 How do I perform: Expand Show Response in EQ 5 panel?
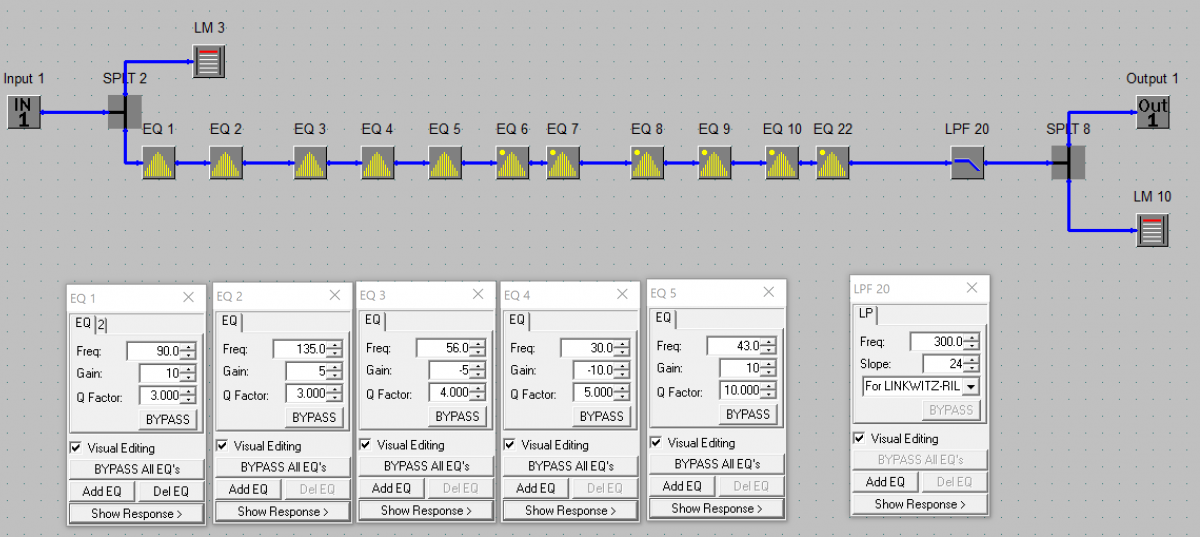point(717,508)
